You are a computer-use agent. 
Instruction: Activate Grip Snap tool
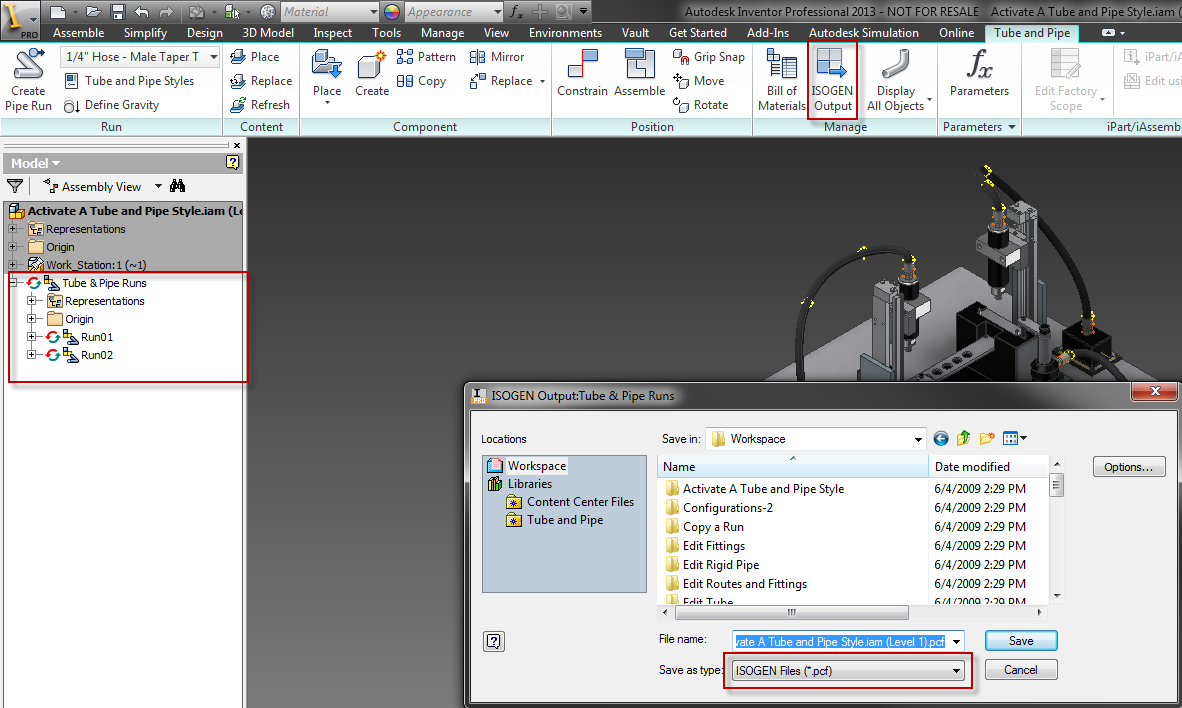(709, 57)
